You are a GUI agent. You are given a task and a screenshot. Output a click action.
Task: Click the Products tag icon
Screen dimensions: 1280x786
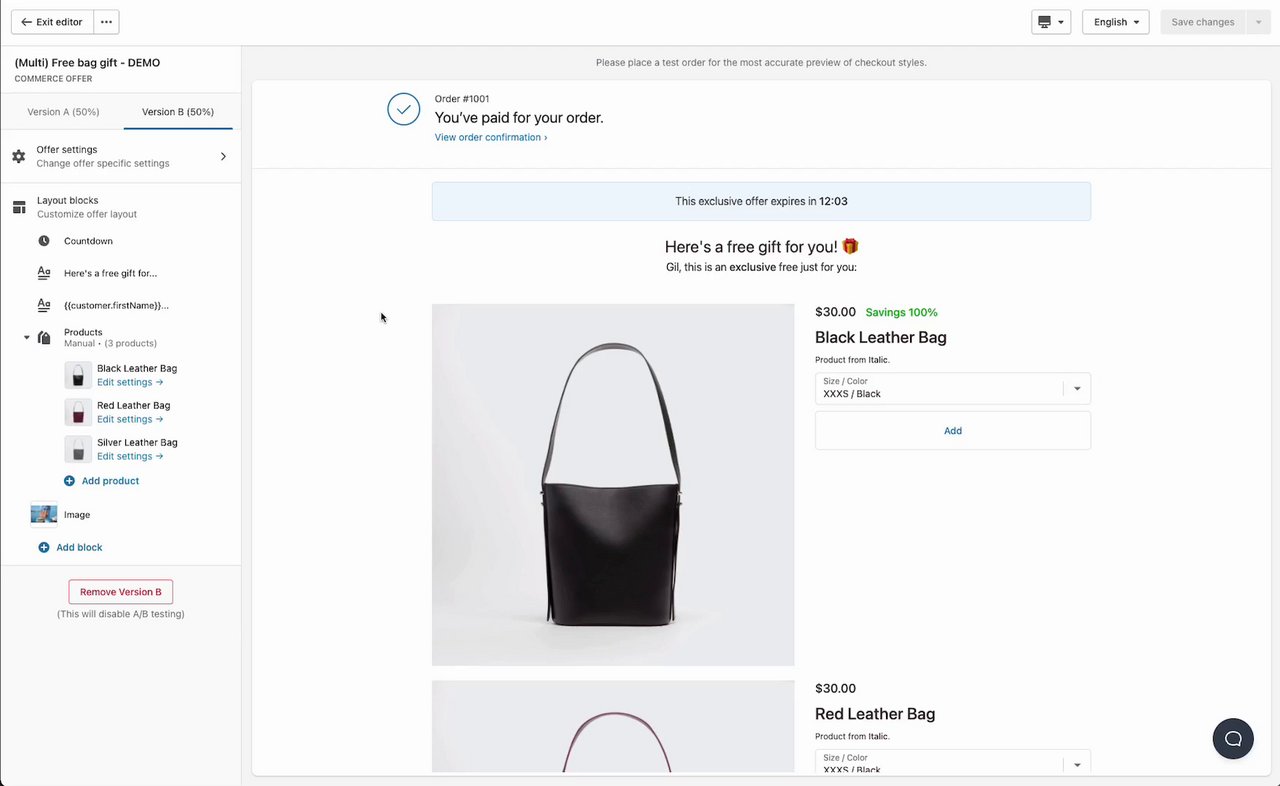click(44, 338)
